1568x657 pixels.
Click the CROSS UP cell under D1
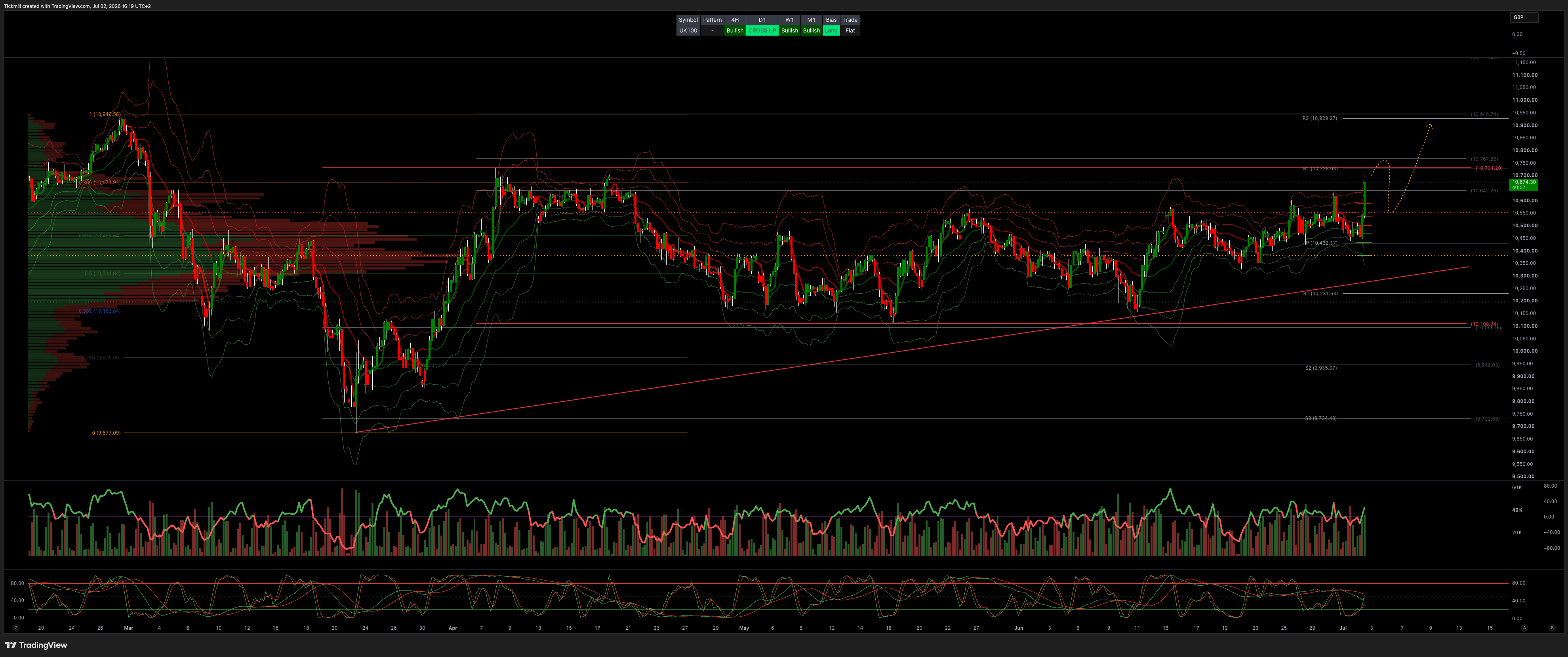(762, 30)
